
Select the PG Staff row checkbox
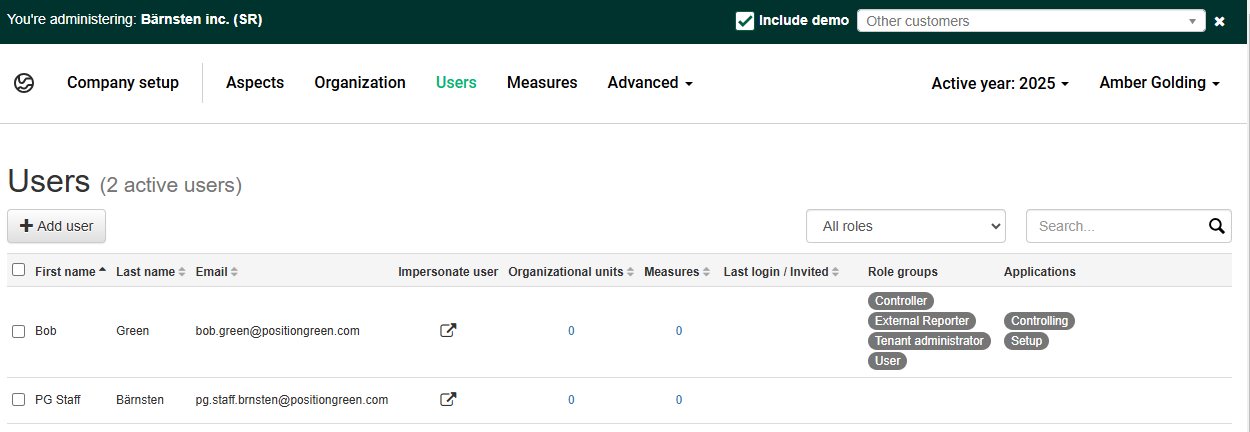coord(18,400)
